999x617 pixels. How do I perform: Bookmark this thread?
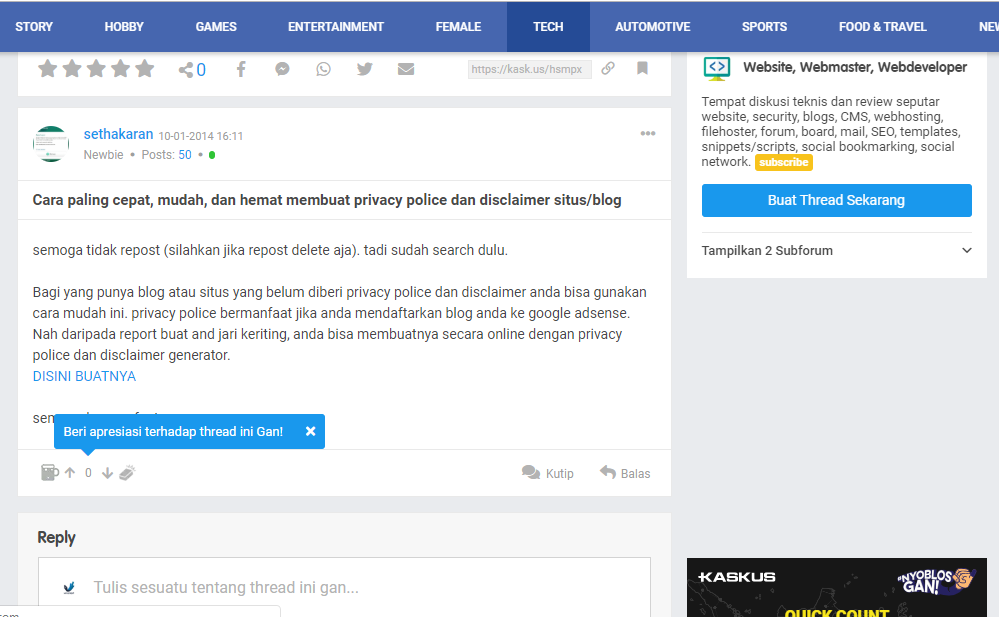pyautogui.click(x=642, y=68)
